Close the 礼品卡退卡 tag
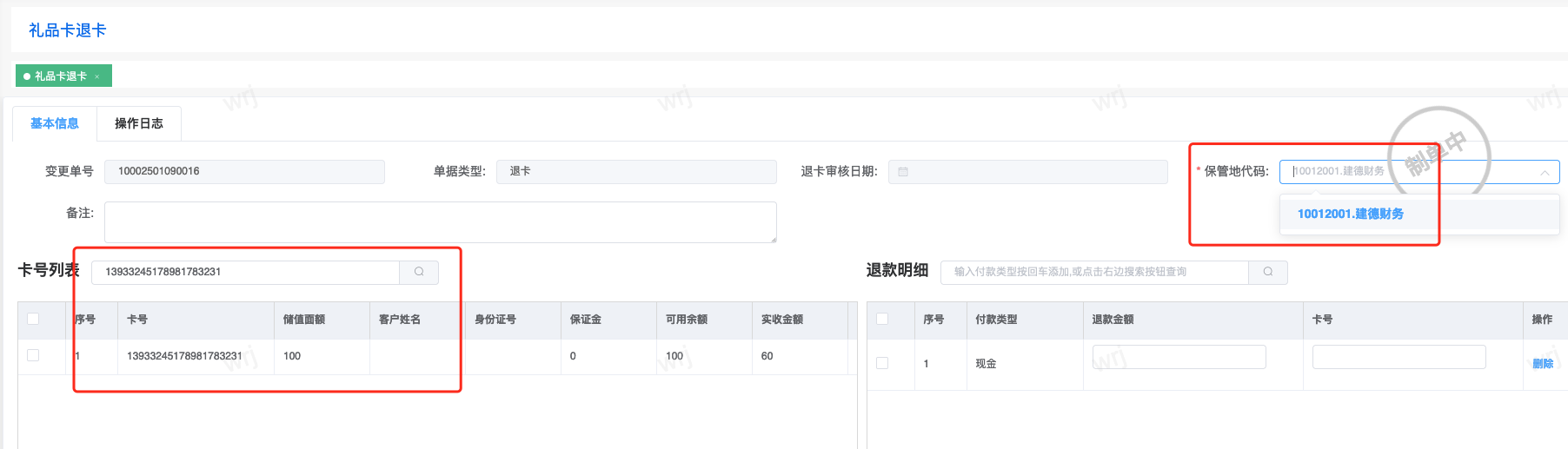1568x449 pixels. [97, 77]
